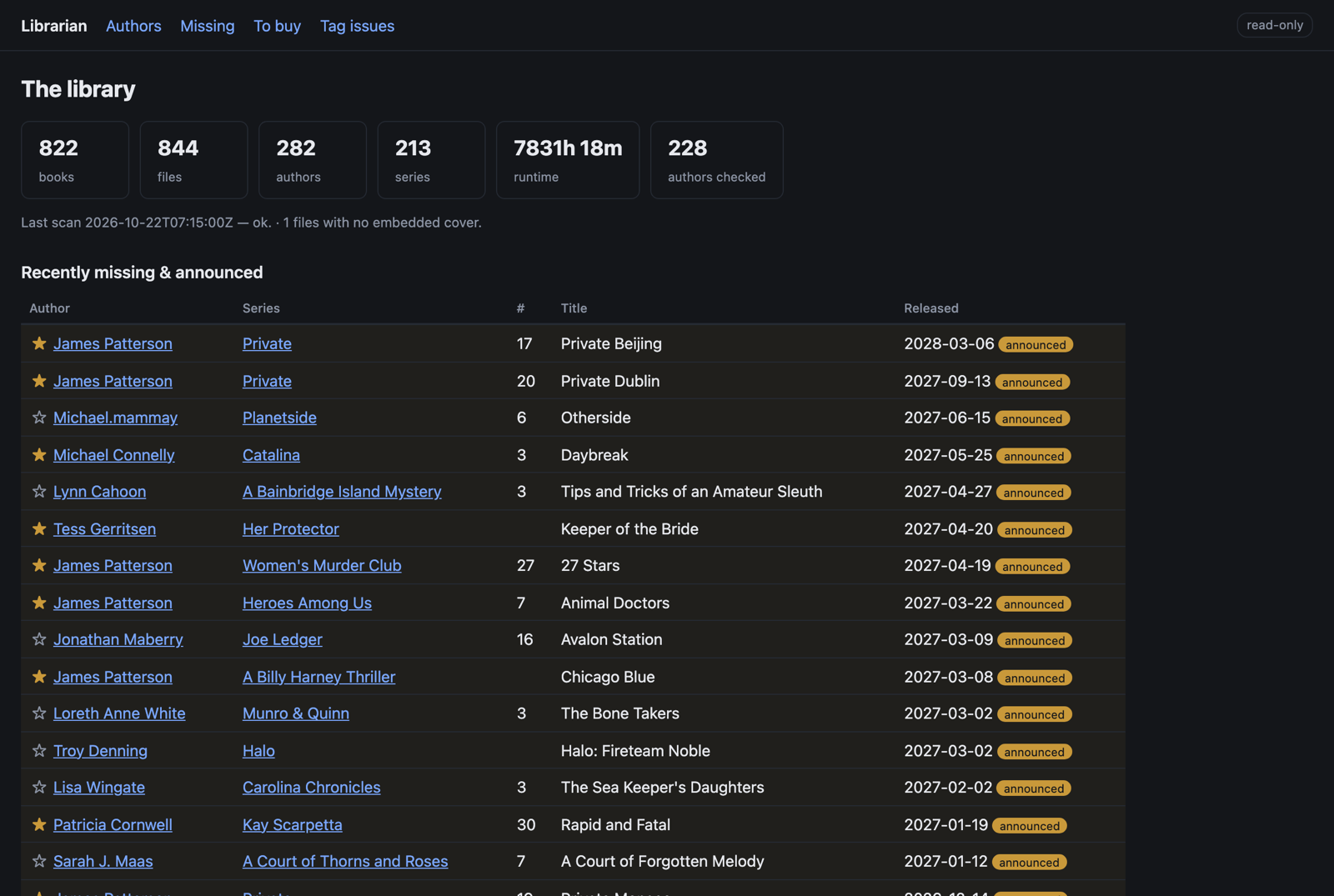Open Patricia Cornwell author page

[x=113, y=824]
